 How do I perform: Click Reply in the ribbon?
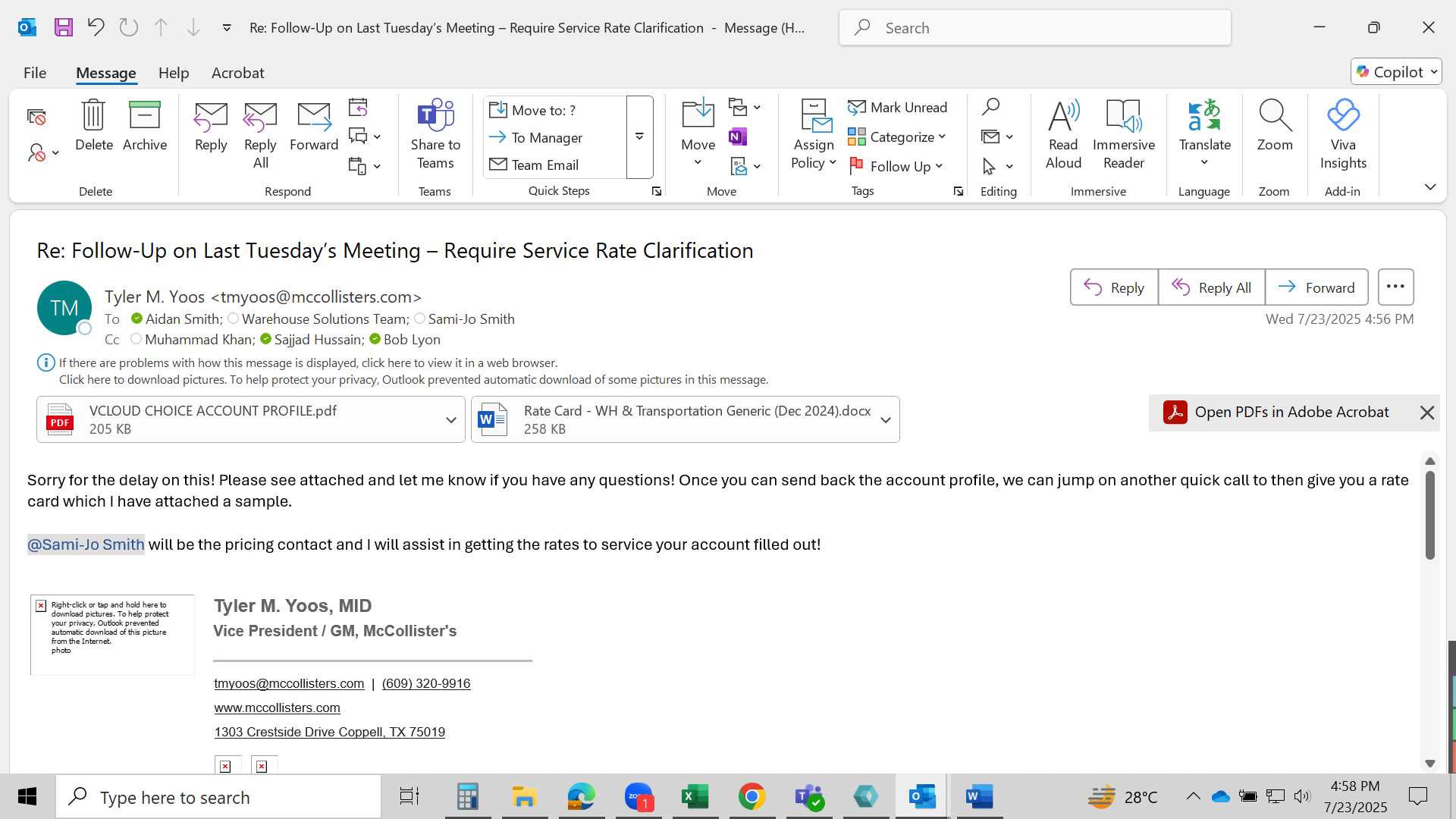(x=211, y=126)
